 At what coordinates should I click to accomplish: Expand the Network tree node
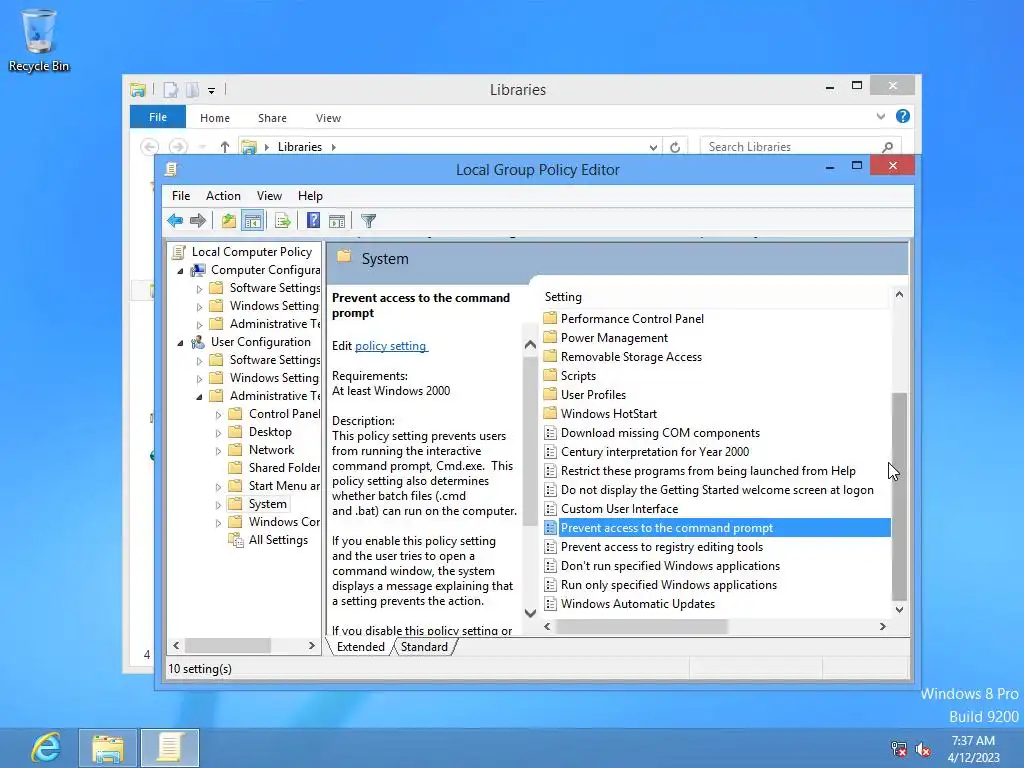pos(219,451)
